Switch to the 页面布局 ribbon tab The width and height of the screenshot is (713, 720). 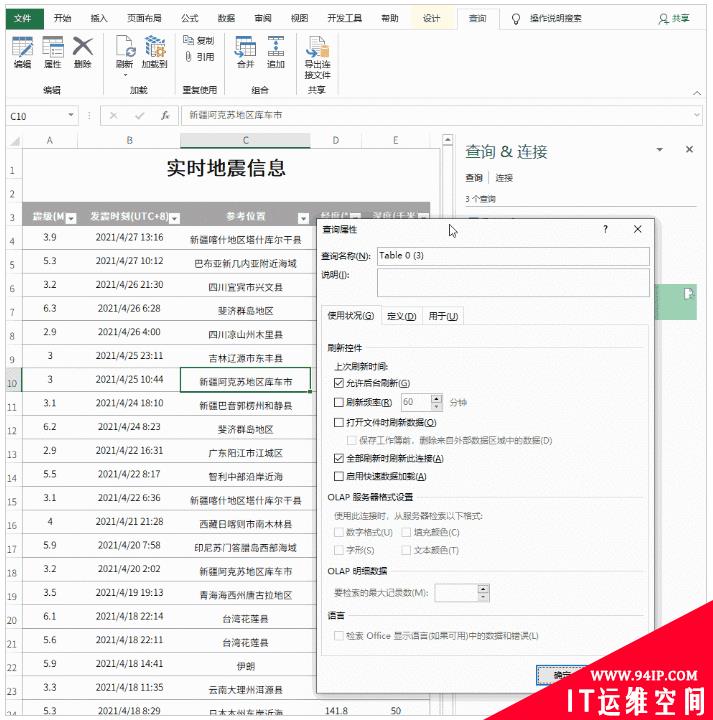click(x=144, y=18)
